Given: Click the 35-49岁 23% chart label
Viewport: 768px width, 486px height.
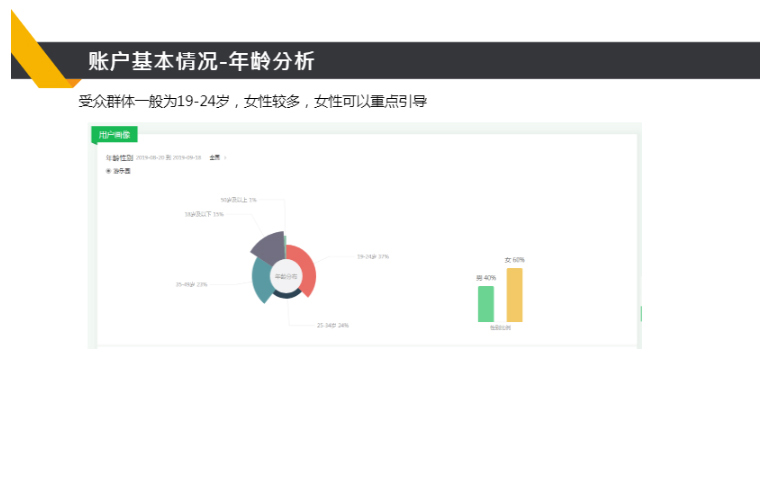Looking at the screenshot, I should (x=191, y=284).
